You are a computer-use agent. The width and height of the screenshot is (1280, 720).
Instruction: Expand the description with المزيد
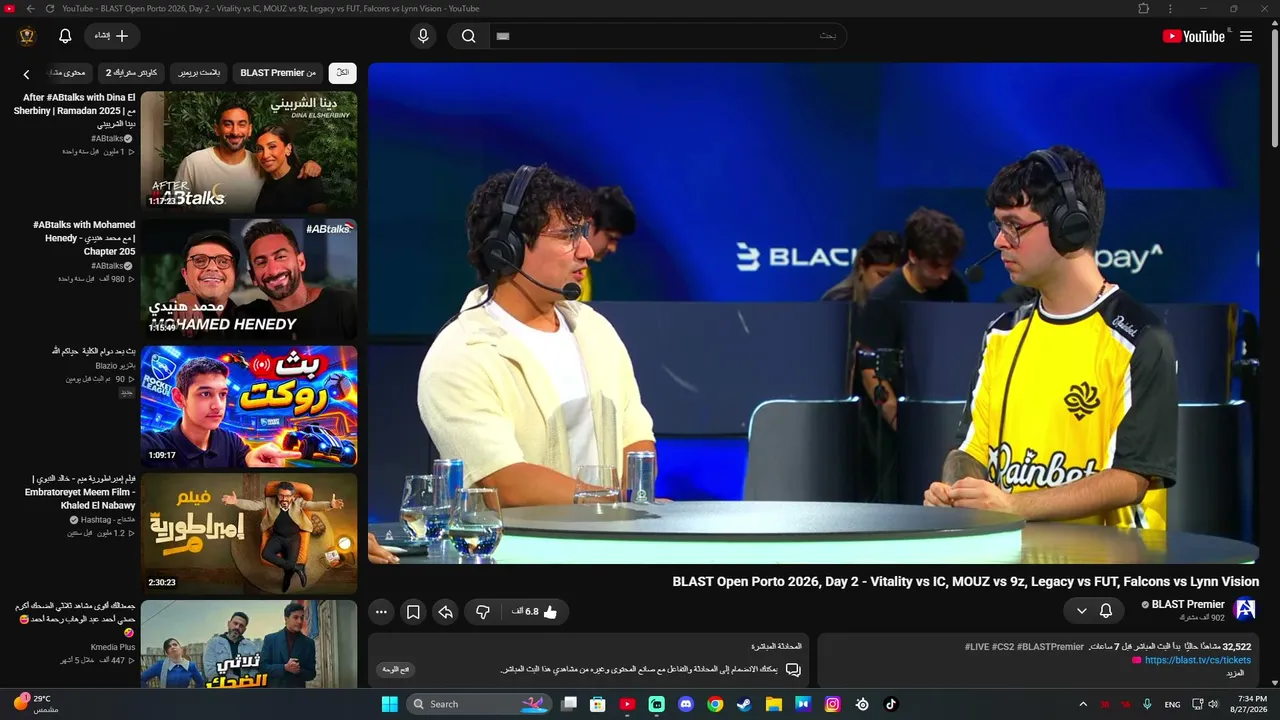tap(1235, 674)
